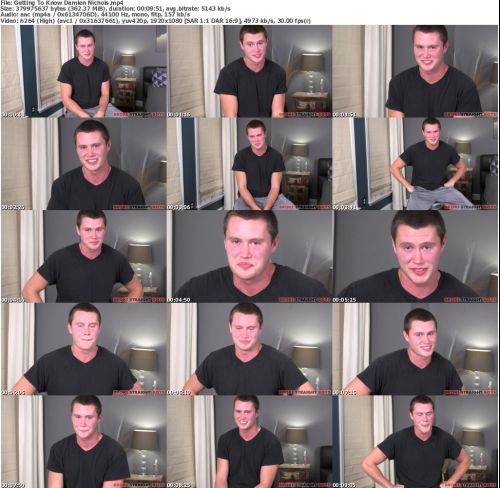Select the last thumbnail in fourth row

point(415,349)
